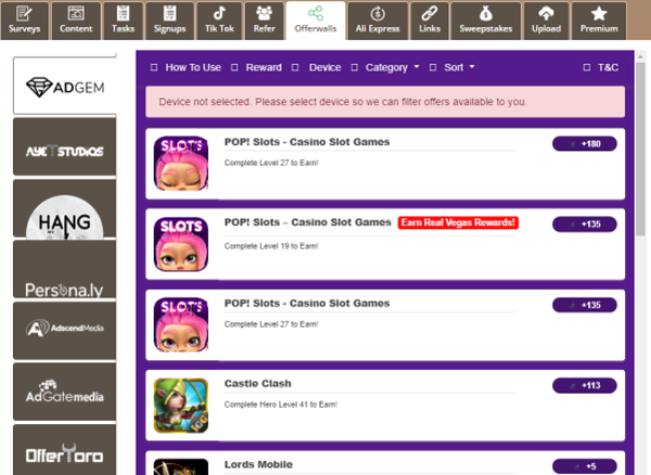Click the +135 button for Level 19 offer
651x475 pixels.
tap(585, 224)
